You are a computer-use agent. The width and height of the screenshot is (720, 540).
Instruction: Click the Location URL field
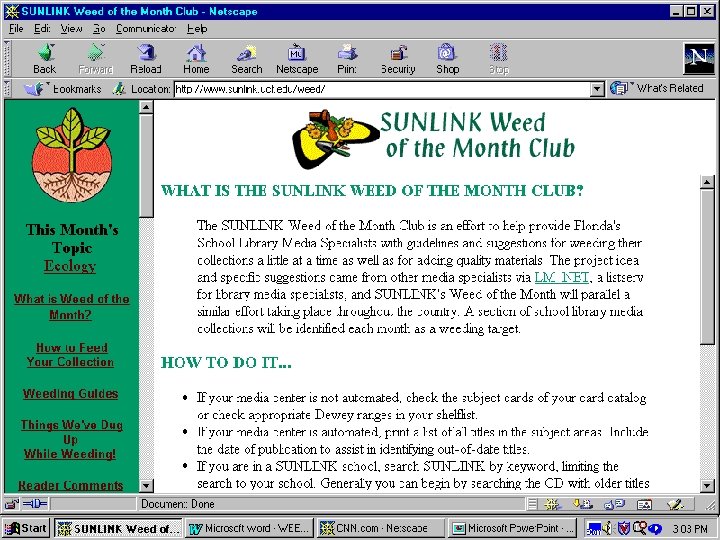click(x=382, y=89)
